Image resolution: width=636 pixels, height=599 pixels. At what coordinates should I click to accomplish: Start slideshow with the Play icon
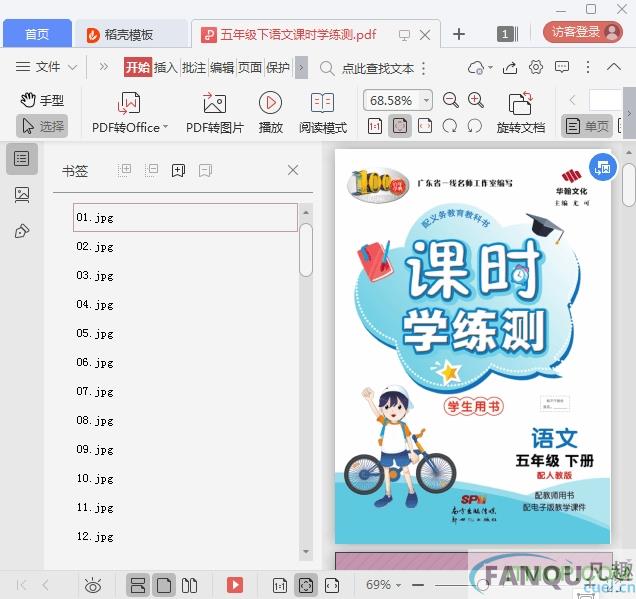271,112
